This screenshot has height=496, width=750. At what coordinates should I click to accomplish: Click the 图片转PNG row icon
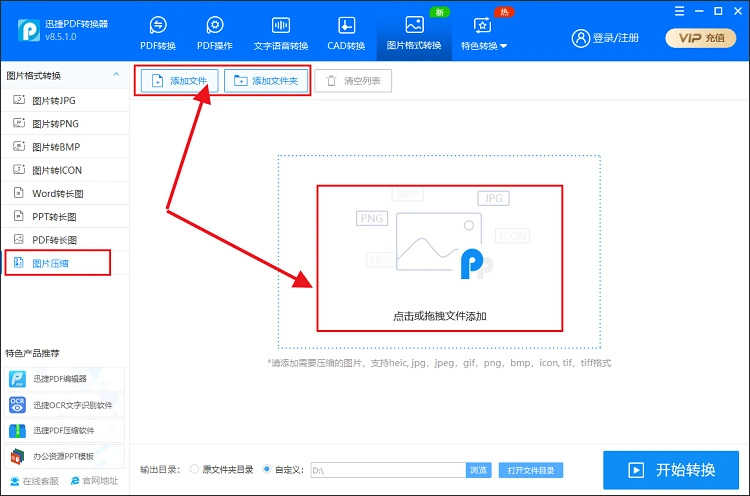click(x=19, y=122)
